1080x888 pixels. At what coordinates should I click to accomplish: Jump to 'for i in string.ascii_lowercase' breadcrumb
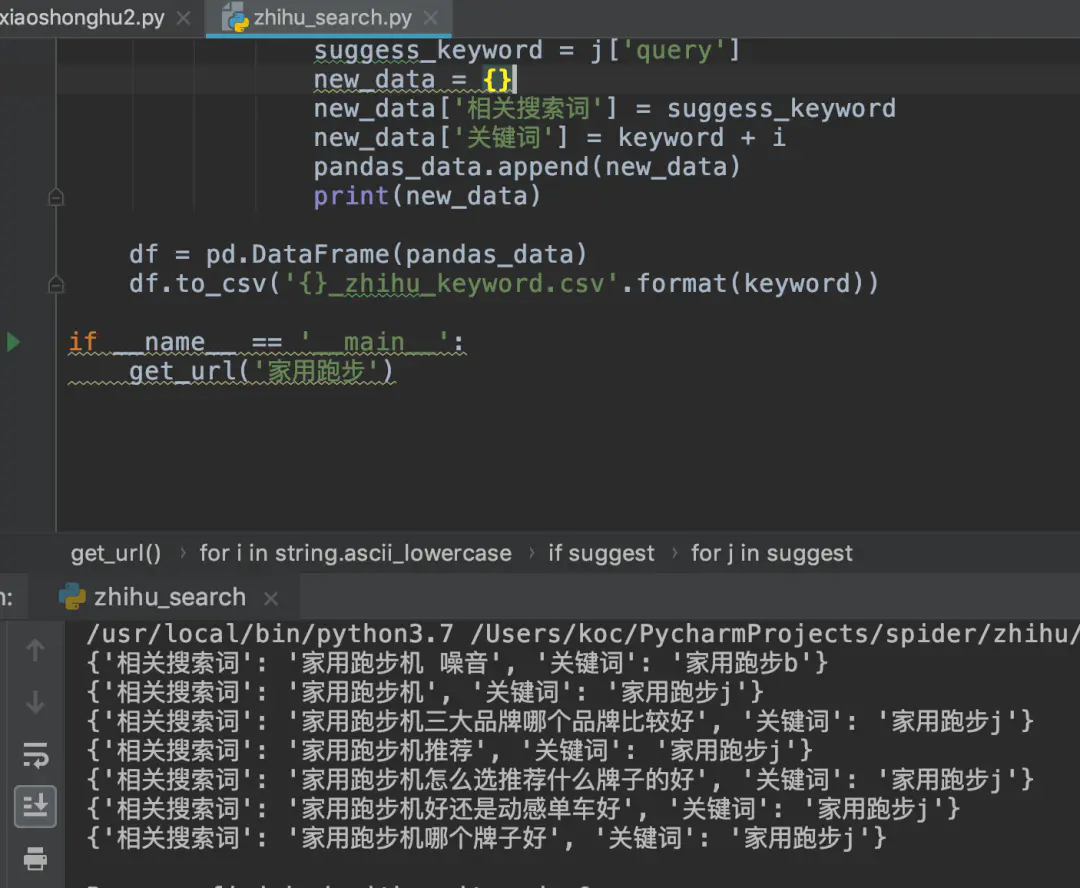click(x=355, y=553)
